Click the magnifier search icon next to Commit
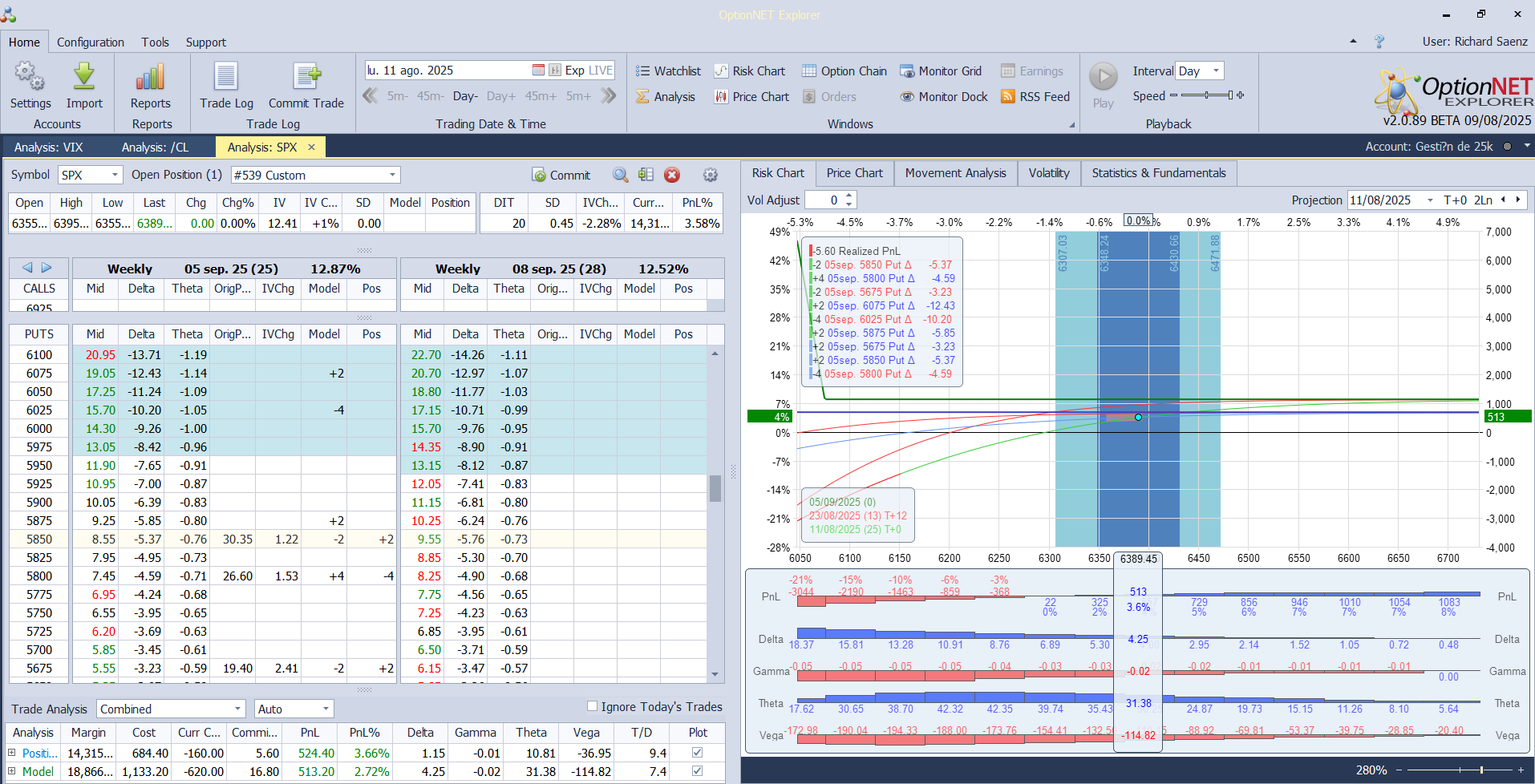This screenshot has width=1535, height=784. (x=620, y=175)
